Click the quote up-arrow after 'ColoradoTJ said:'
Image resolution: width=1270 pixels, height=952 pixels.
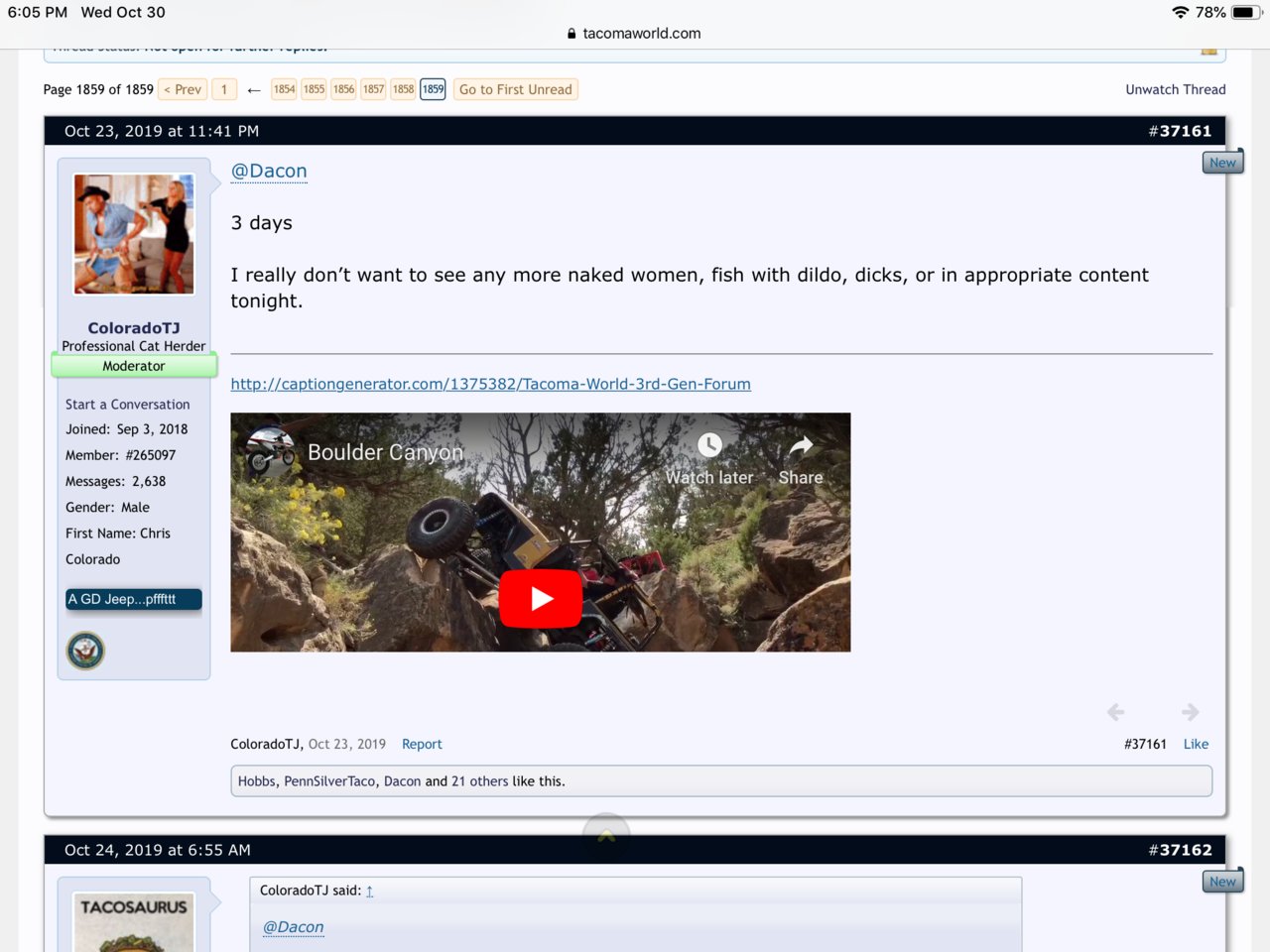pyautogui.click(x=370, y=891)
